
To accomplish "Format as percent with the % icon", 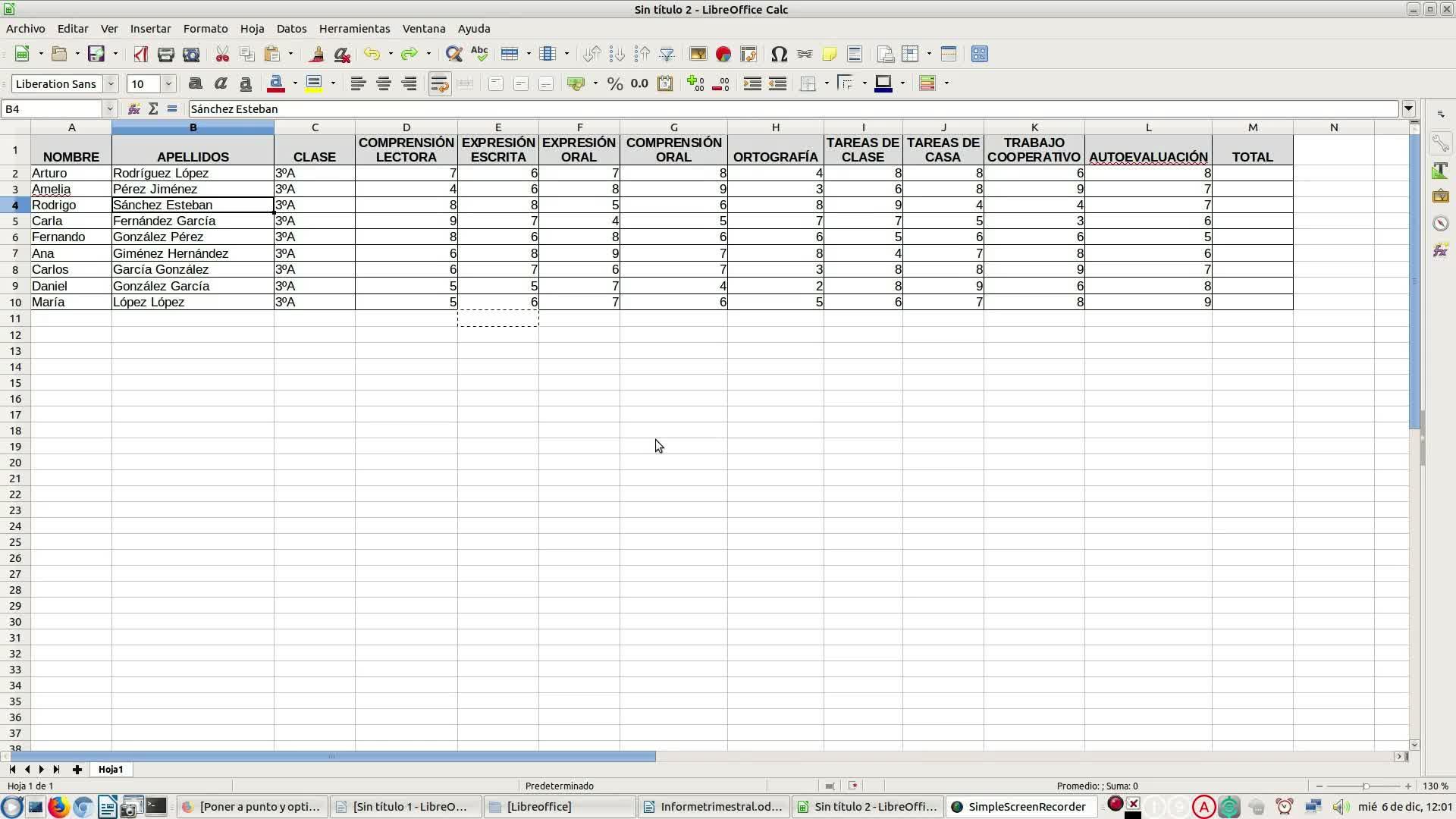I will tap(615, 83).
